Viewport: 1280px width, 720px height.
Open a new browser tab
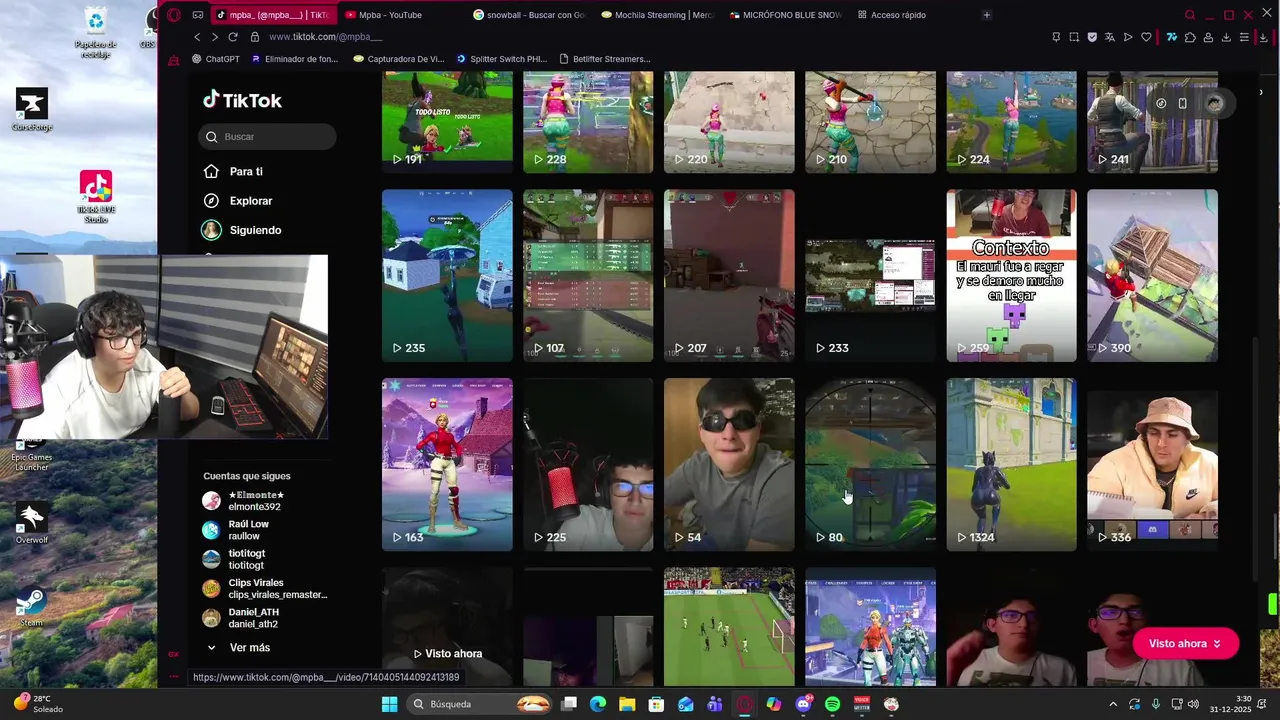point(986,15)
